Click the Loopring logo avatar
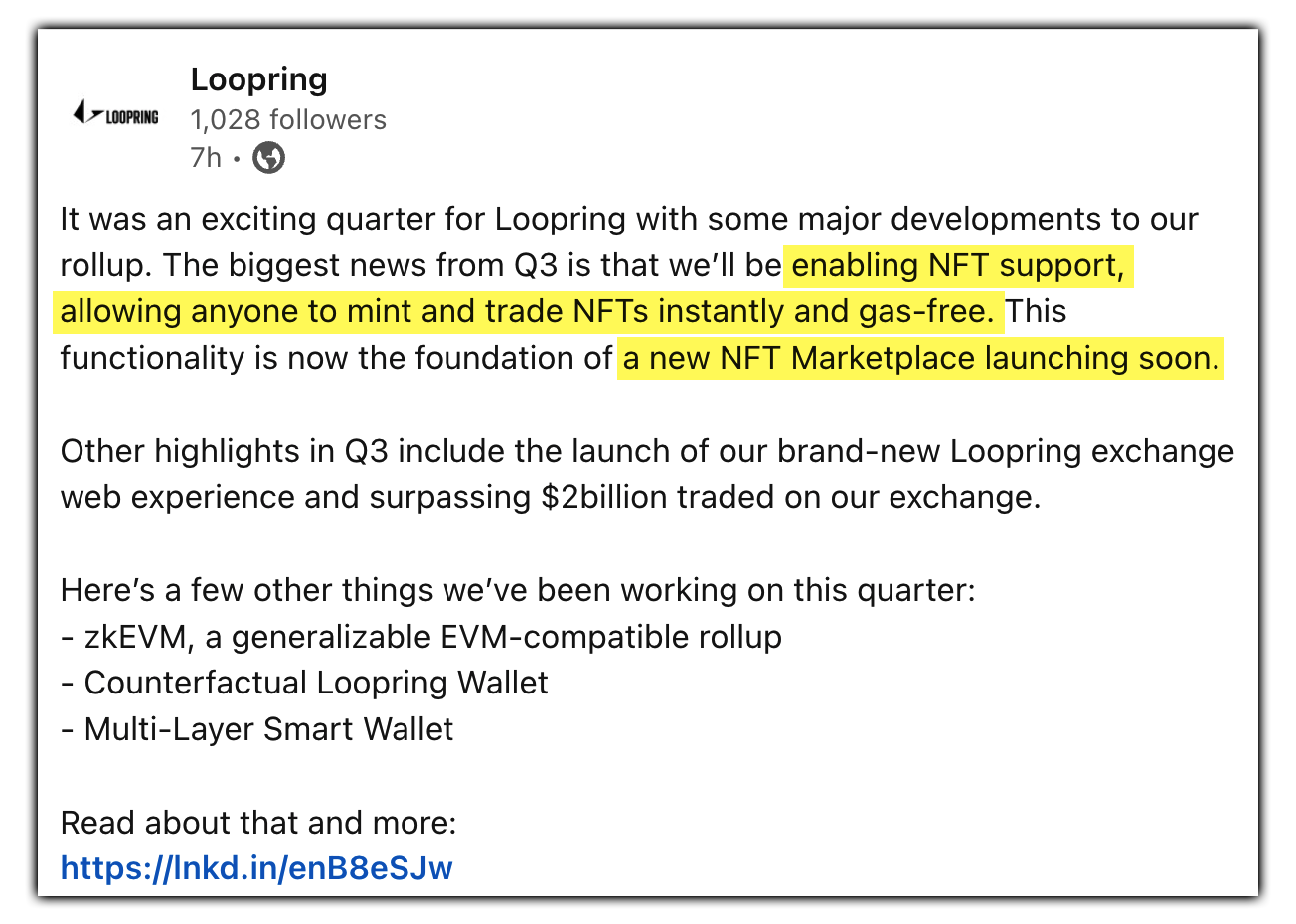Viewport: 1296px width, 924px height. [x=116, y=115]
